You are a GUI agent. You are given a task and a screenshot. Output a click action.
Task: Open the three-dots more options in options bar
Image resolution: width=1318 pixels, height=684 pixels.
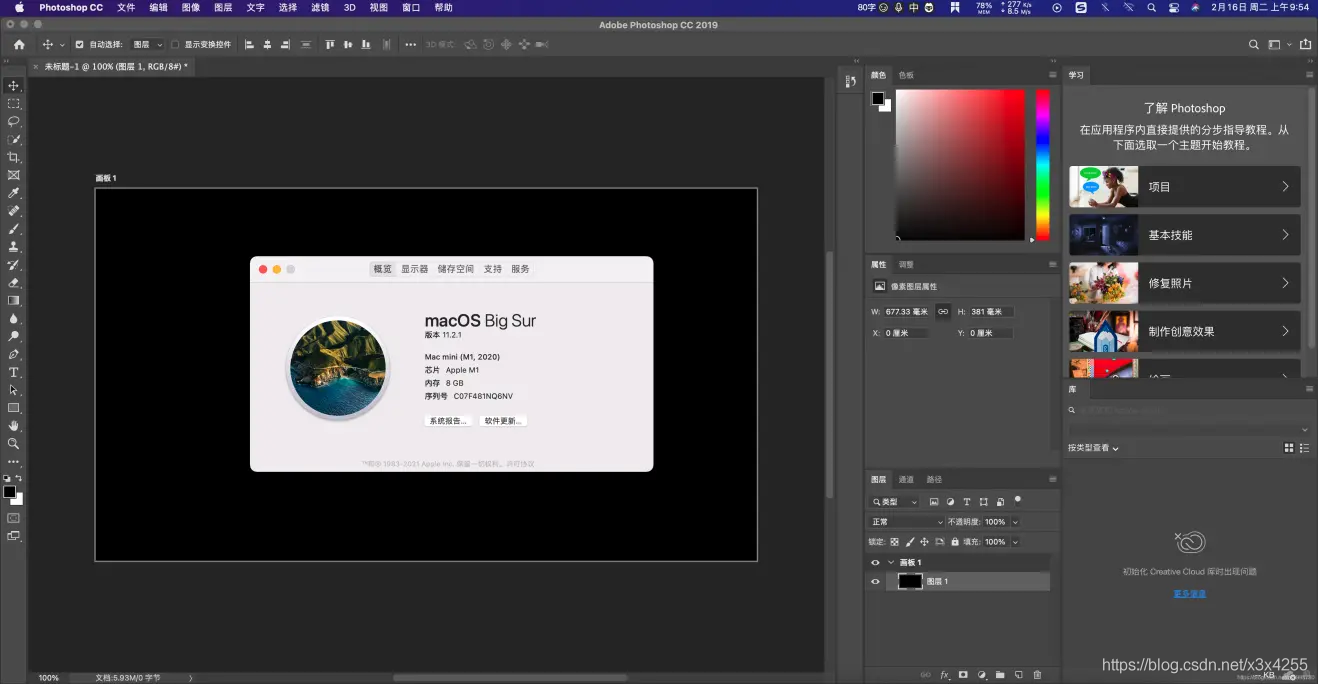(410, 45)
